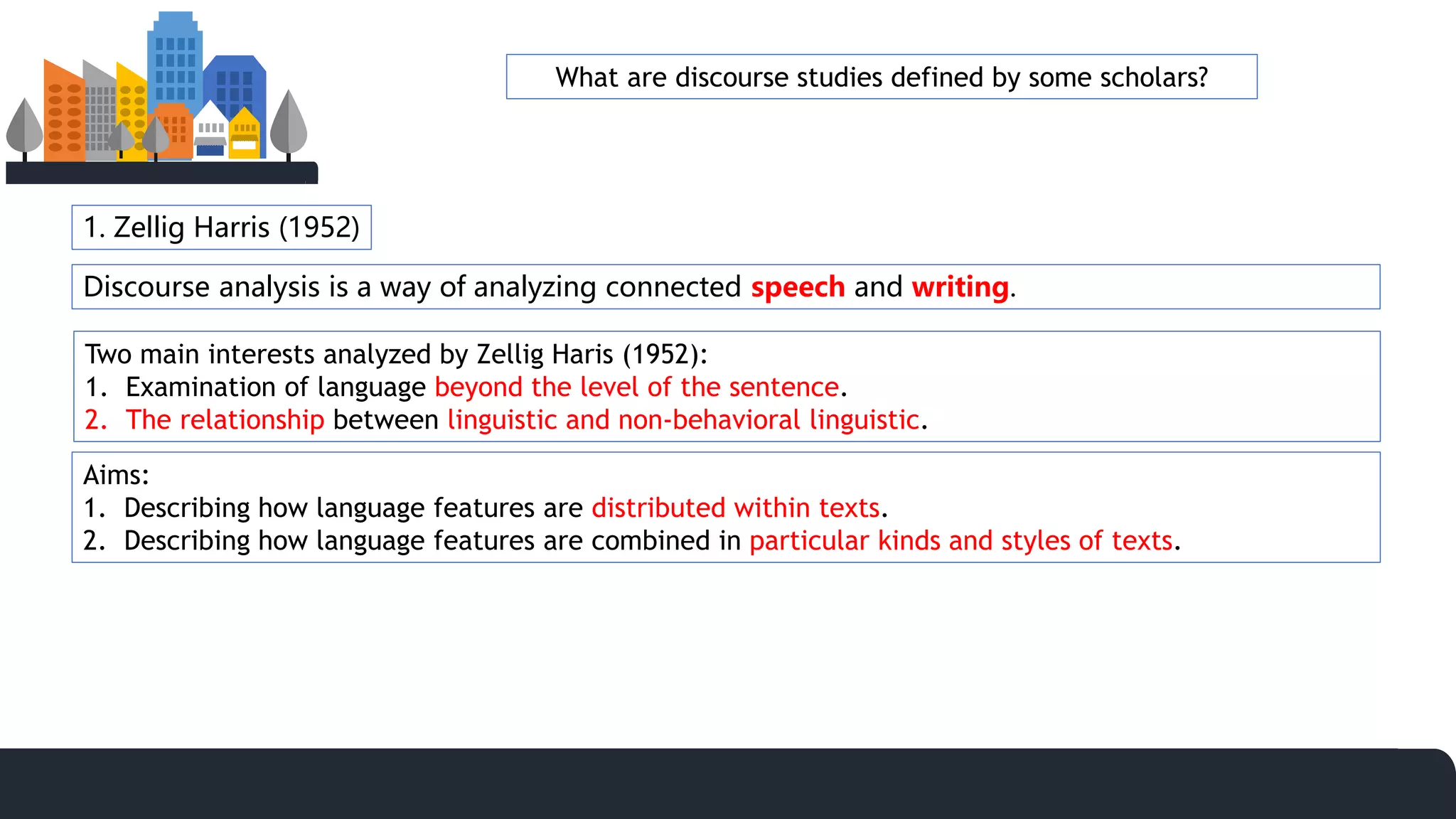Click the red phrase 'linguistic and non-behavioral linguistic'
Viewport: 1456px width, 819px height.
coord(683,419)
